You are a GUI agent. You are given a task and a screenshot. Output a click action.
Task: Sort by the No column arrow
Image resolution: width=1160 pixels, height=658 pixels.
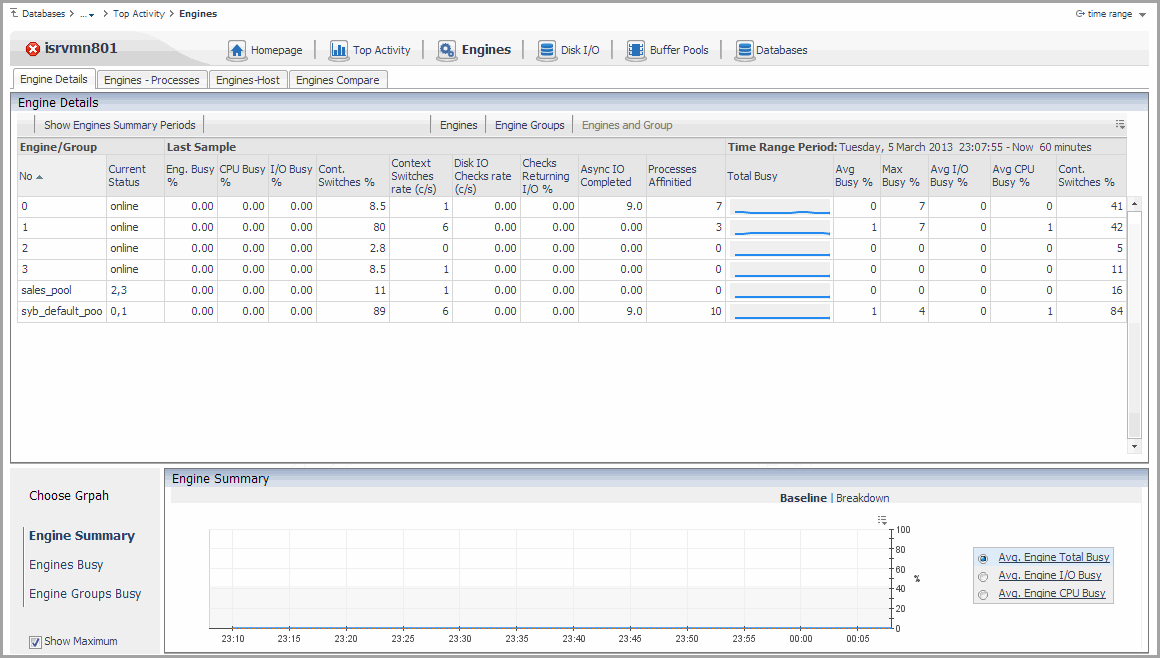(39, 177)
